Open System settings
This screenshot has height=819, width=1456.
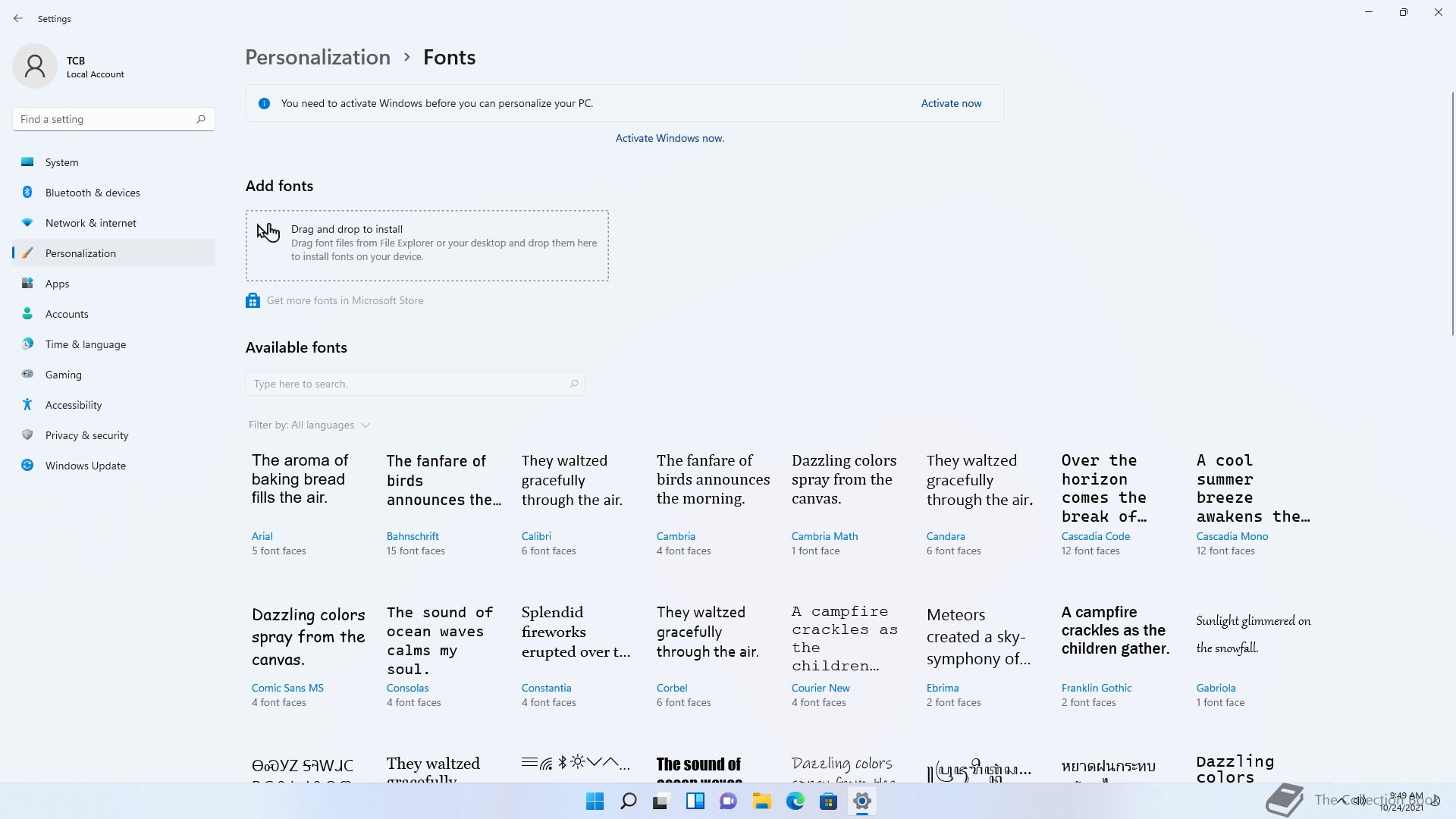click(x=114, y=162)
